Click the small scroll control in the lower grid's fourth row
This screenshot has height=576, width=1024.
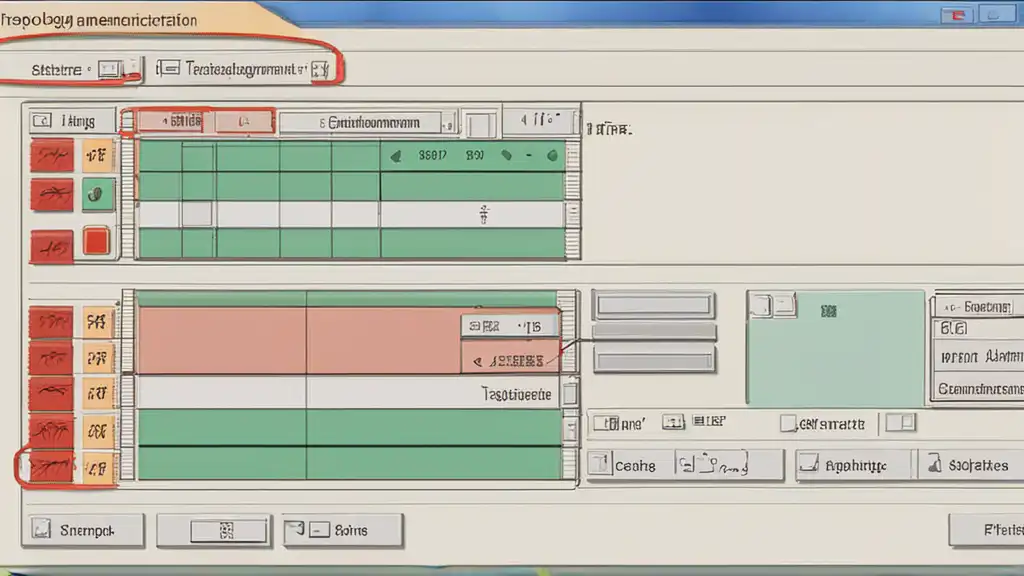click(x=570, y=429)
